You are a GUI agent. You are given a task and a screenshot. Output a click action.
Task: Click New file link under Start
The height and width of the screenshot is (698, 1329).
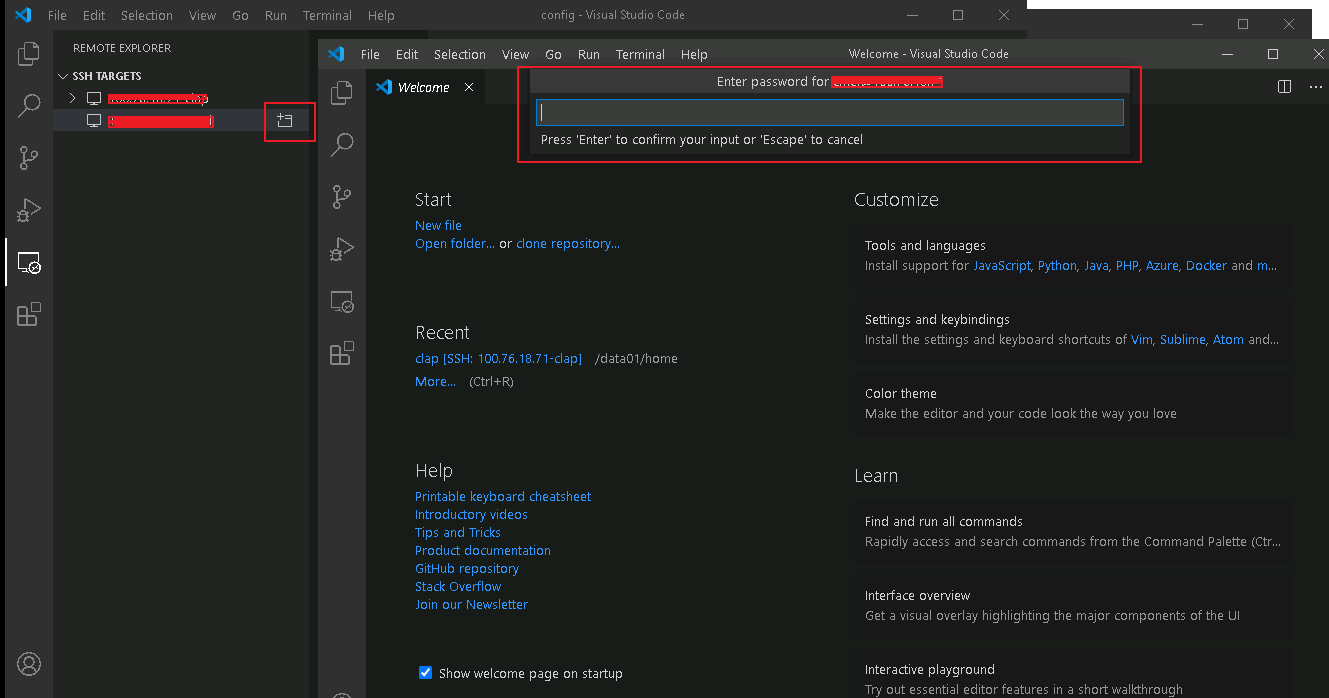[x=438, y=226]
